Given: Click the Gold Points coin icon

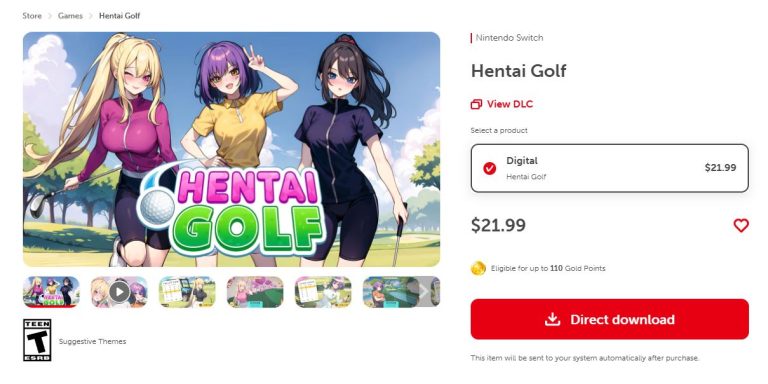Looking at the screenshot, I should click(478, 268).
